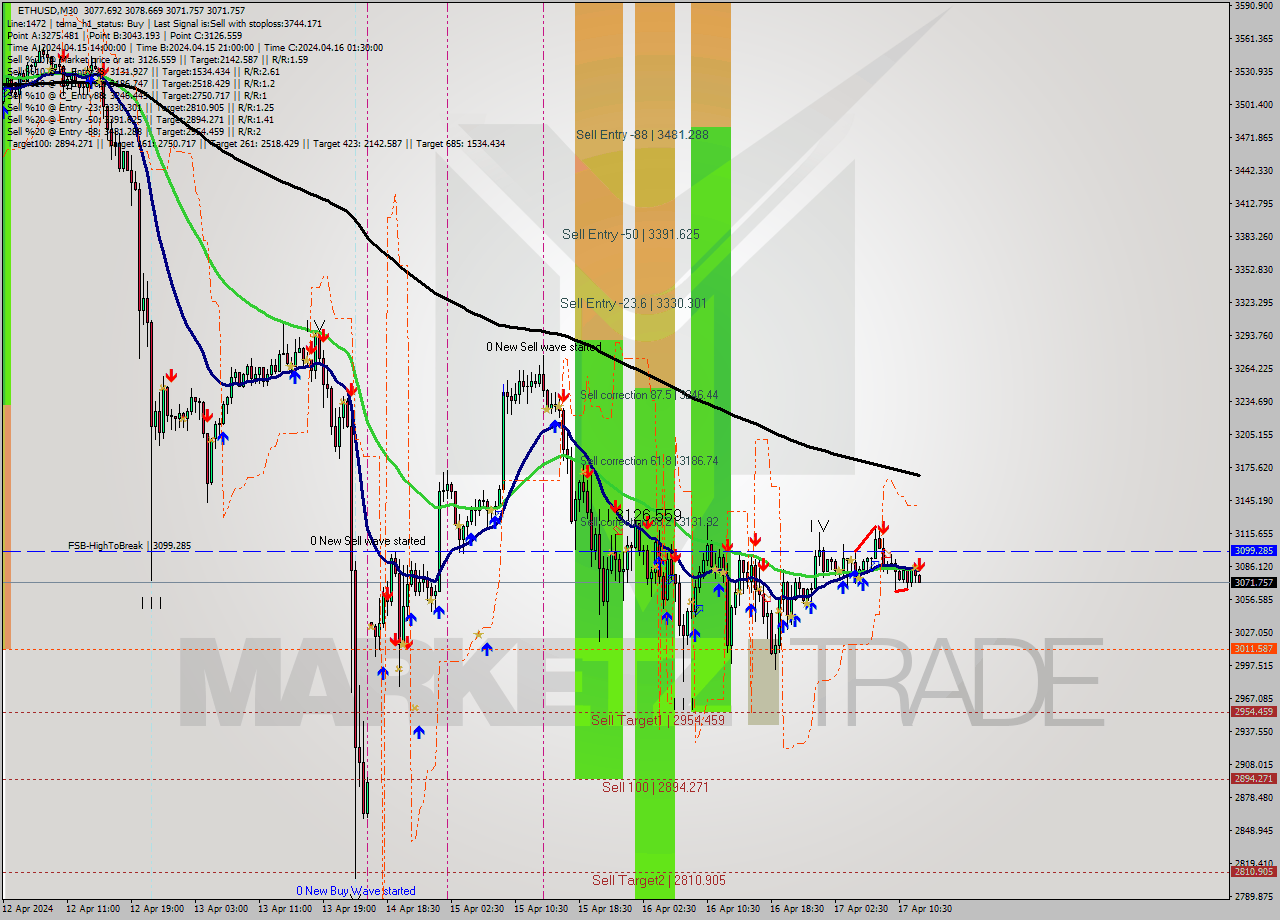Click the 3323.295 price axis value
Image resolution: width=1280 pixels, height=920 pixels.
[x=1254, y=303]
